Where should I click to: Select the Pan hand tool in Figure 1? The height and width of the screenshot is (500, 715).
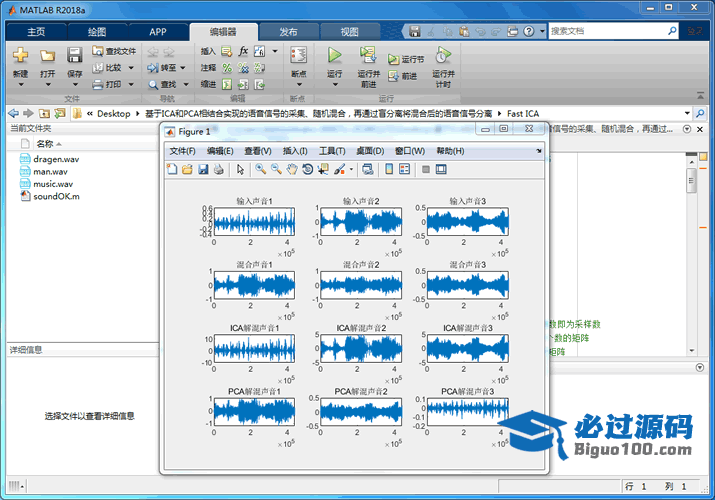coord(292,170)
